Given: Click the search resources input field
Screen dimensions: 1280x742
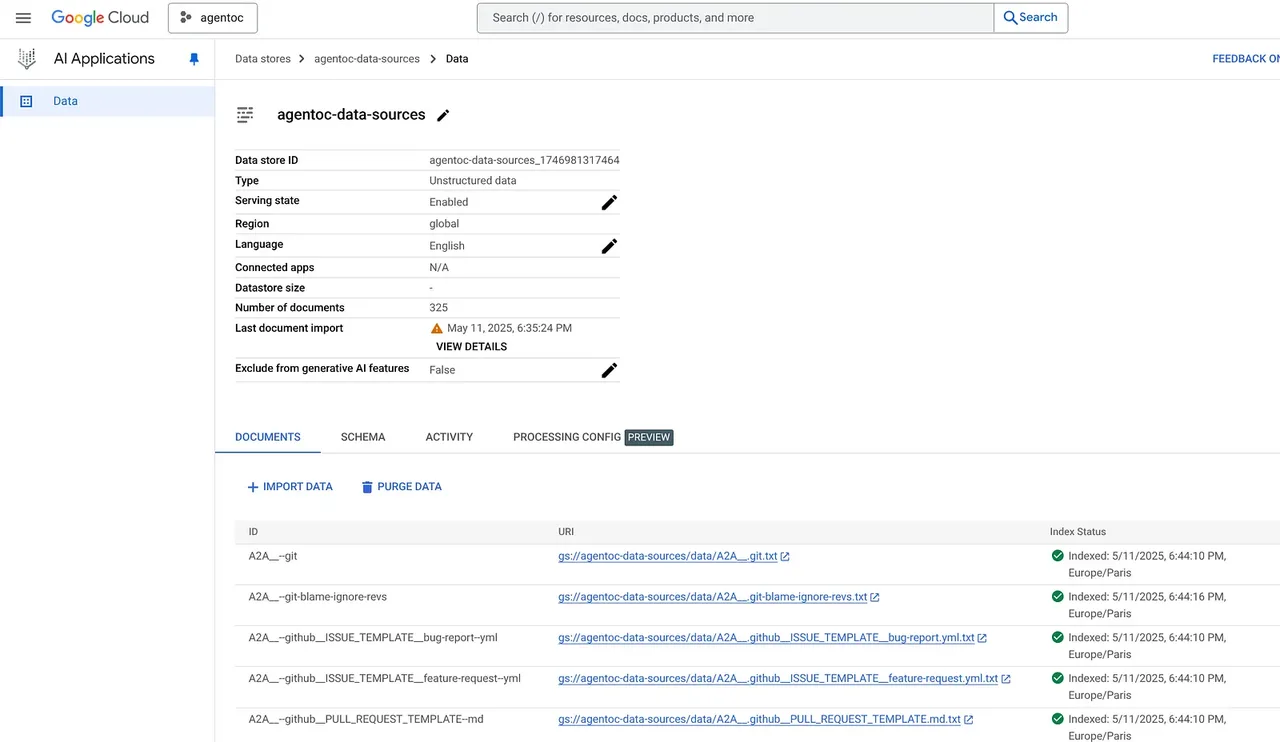Looking at the screenshot, I should tap(735, 18).
